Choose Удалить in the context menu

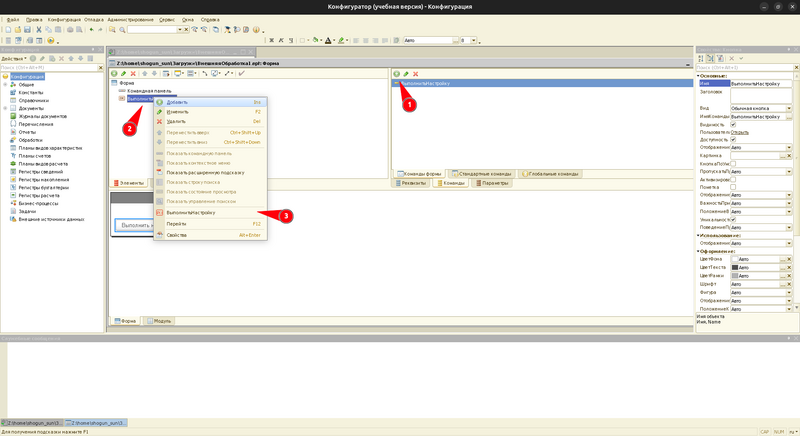pos(210,121)
